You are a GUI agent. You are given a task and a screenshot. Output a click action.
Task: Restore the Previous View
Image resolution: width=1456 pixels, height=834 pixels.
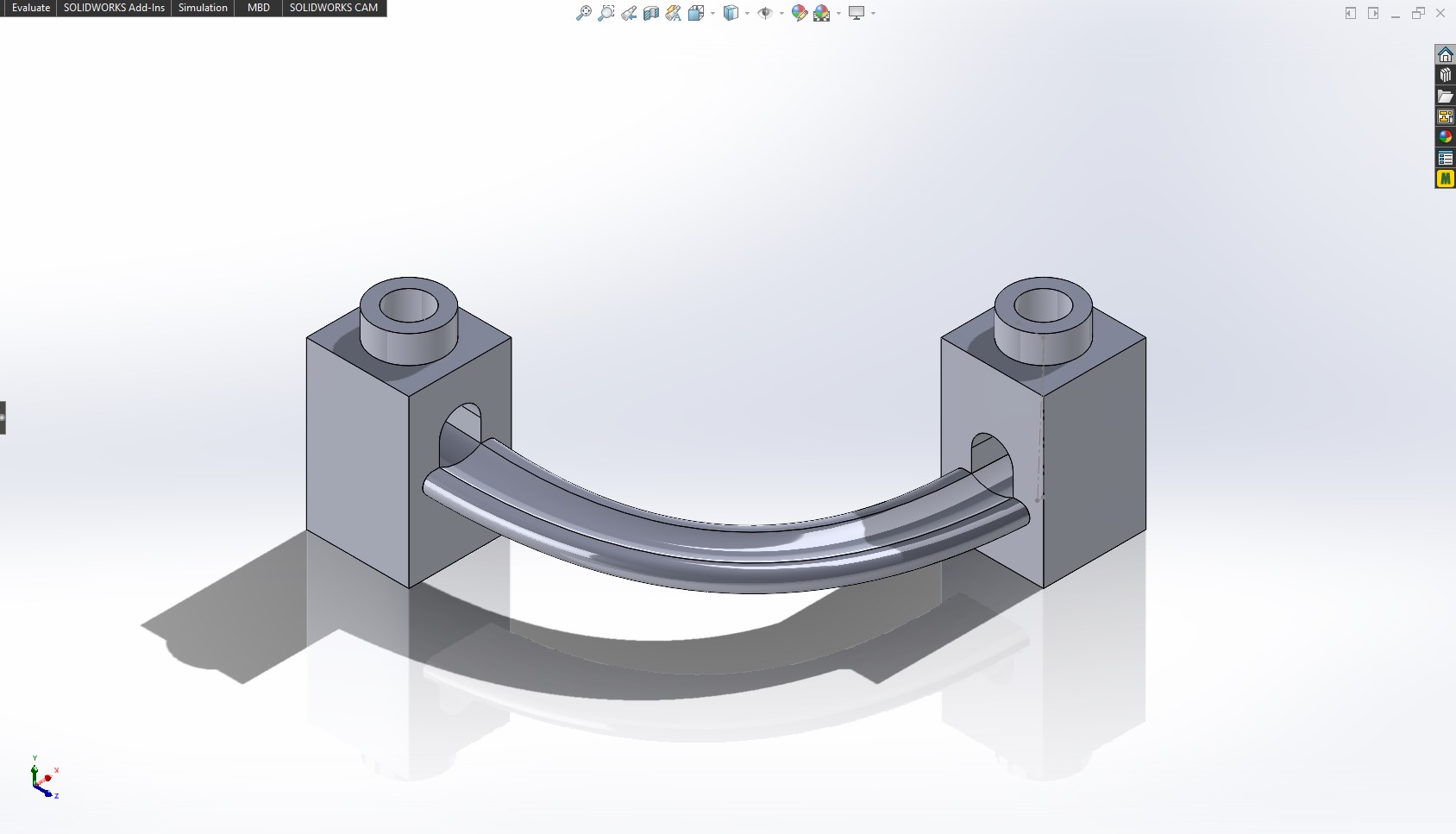(629, 13)
